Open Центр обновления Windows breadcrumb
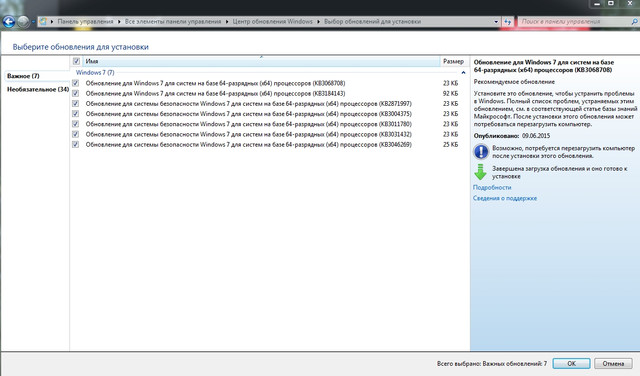Screen dimensions: 640x376 [273, 22]
